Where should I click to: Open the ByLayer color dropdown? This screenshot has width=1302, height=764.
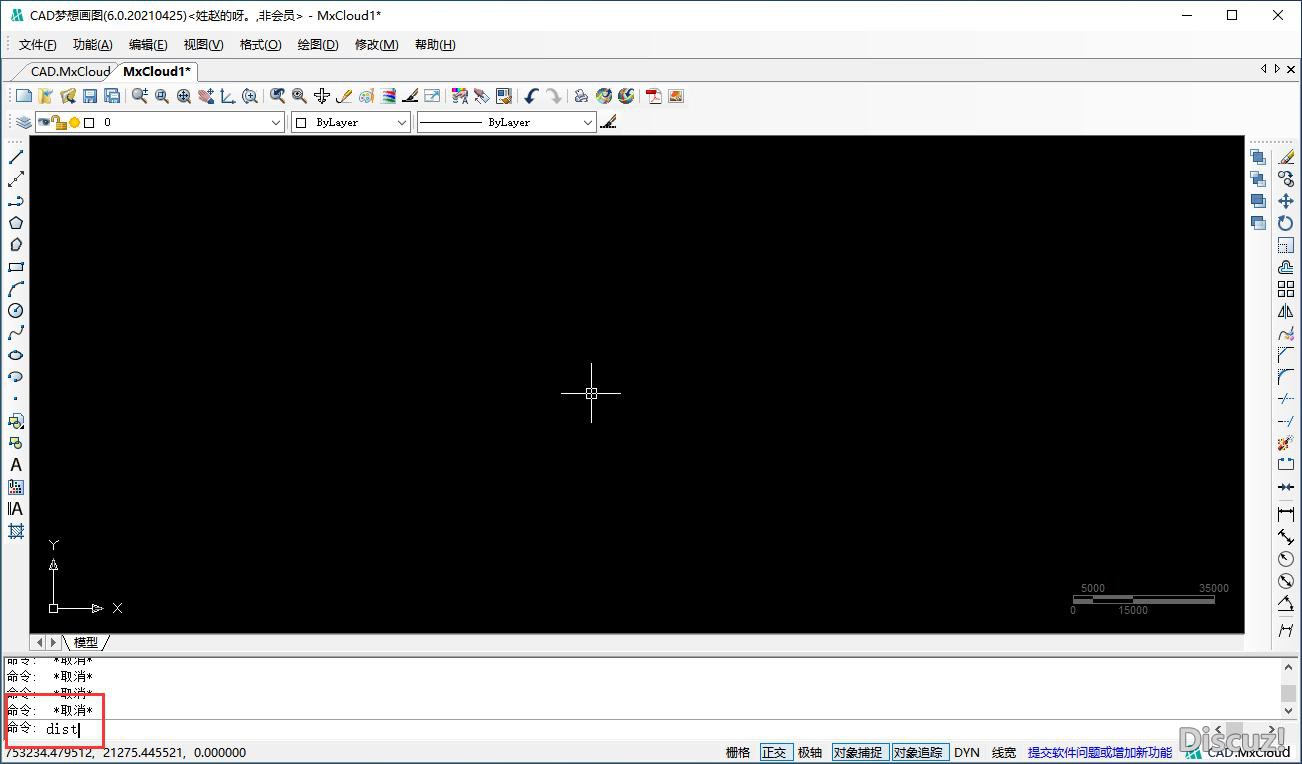tap(402, 122)
